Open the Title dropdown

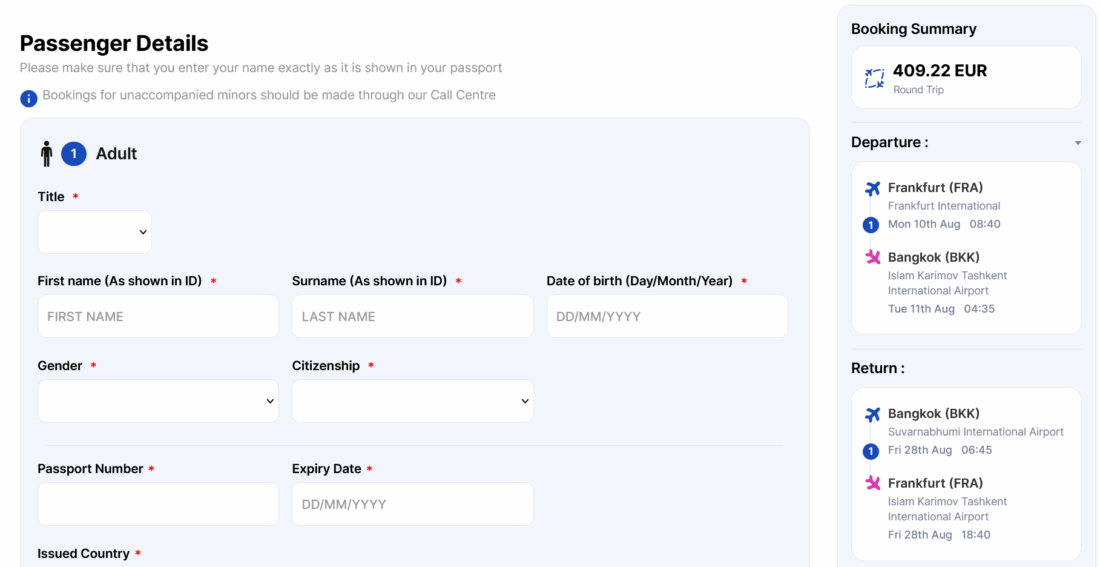coord(95,232)
